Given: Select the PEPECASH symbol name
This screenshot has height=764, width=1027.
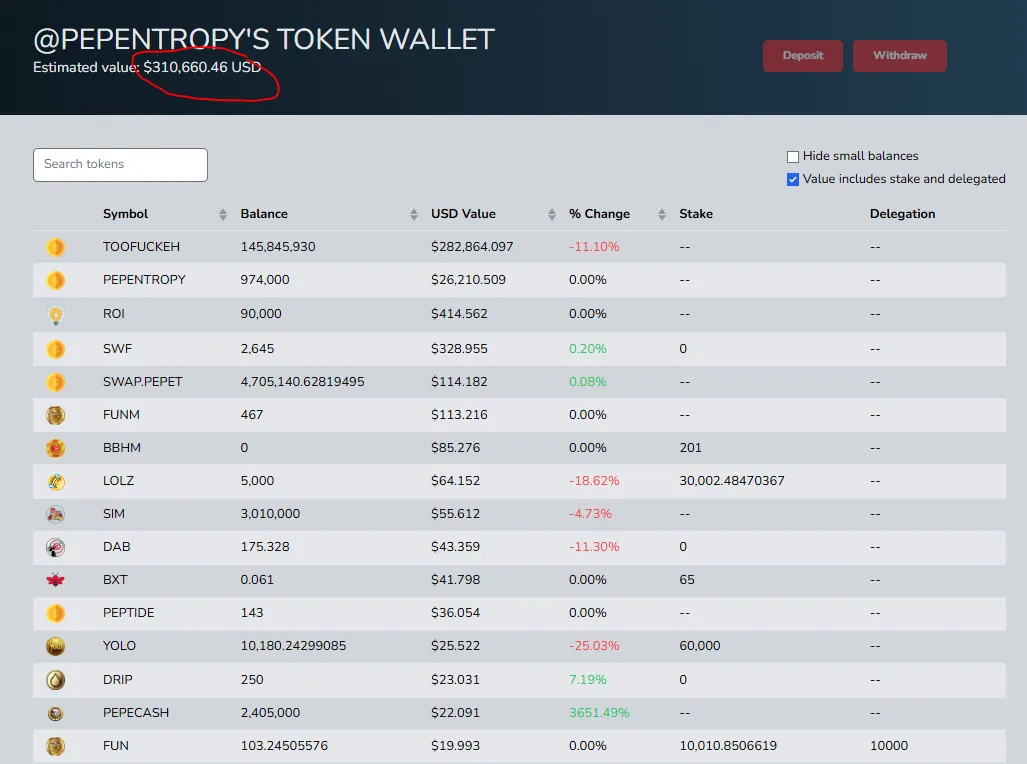Looking at the screenshot, I should point(136,713).
